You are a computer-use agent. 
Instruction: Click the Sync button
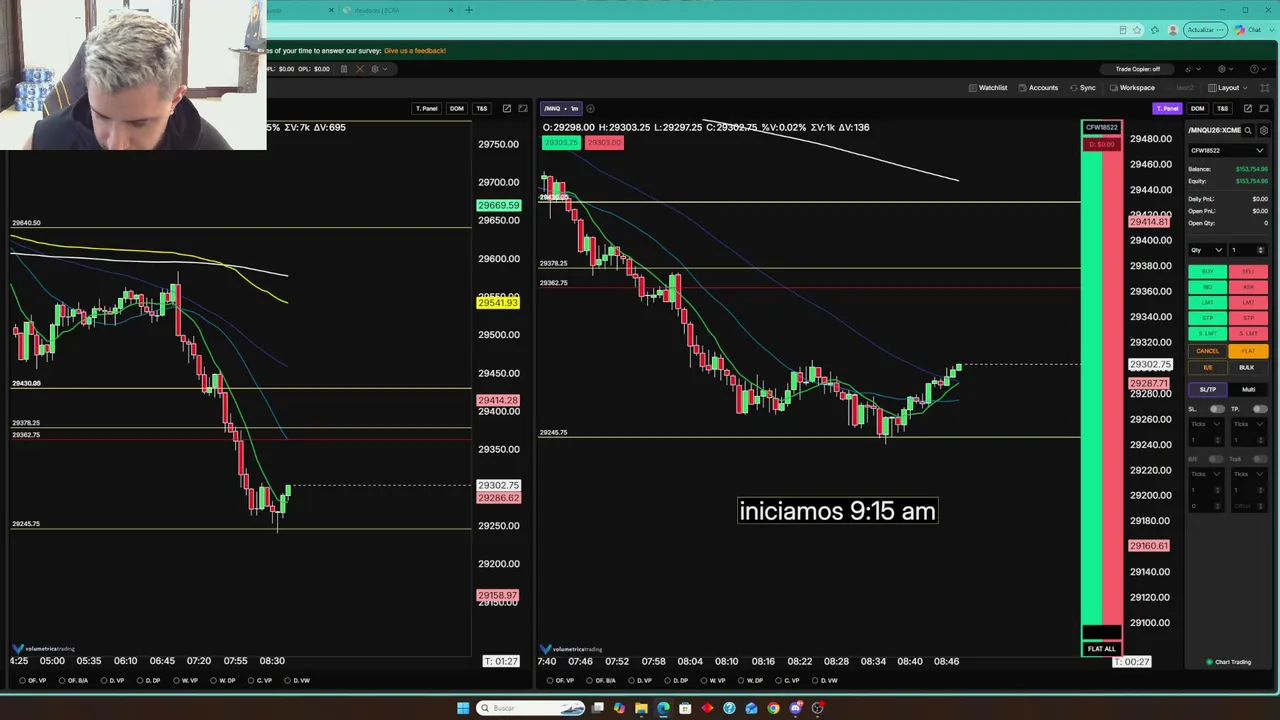[x=1083, y=88]
